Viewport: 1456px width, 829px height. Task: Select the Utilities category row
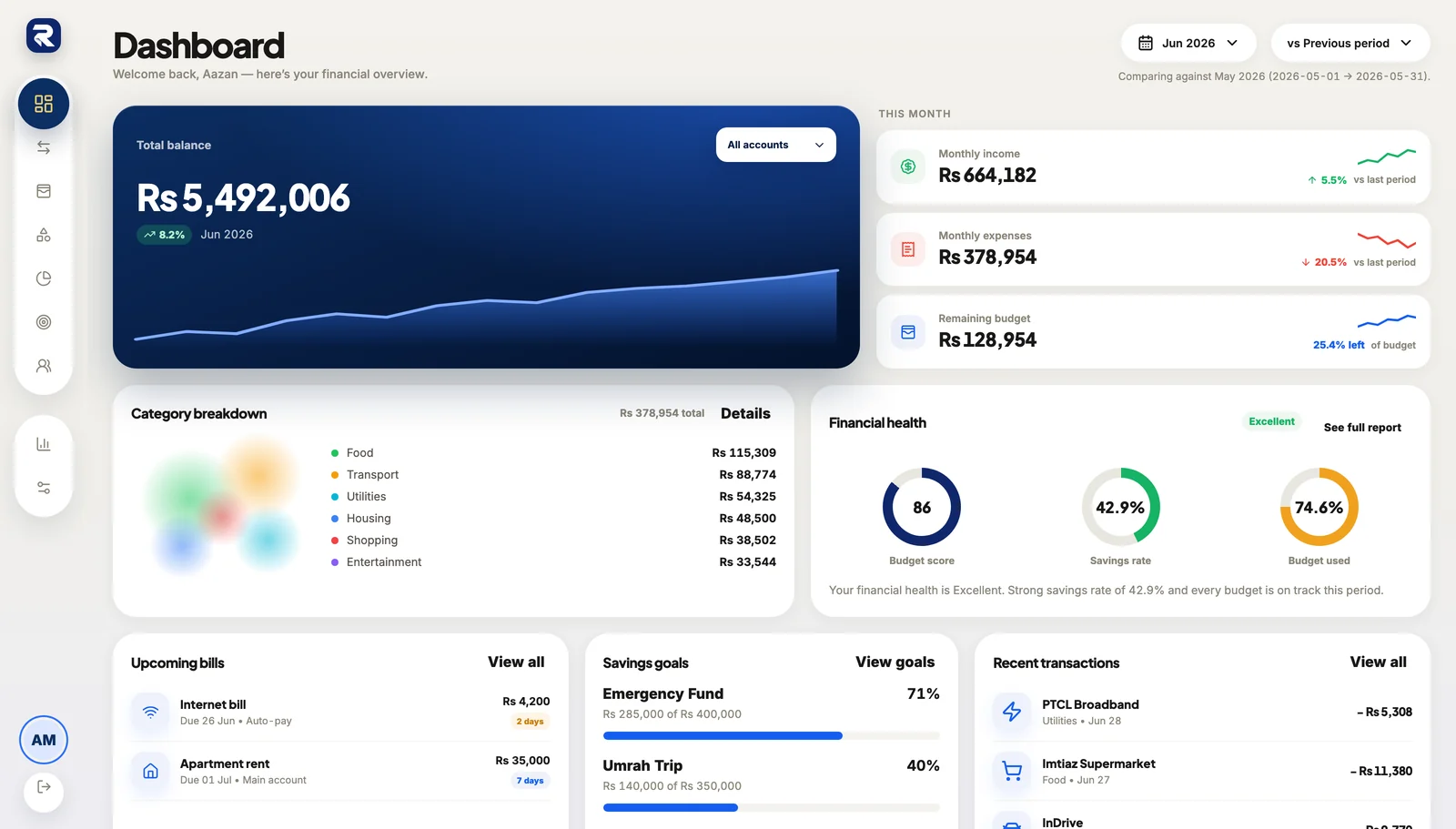tap(553, 496)
